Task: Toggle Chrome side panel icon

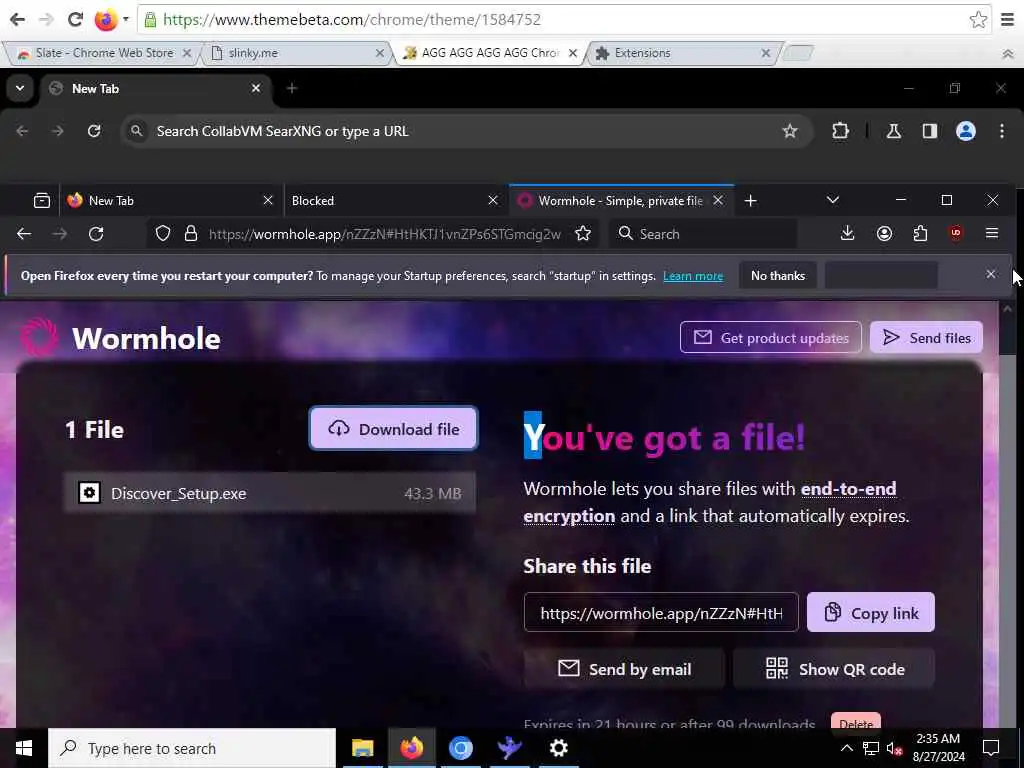Action: click(930, 131)
